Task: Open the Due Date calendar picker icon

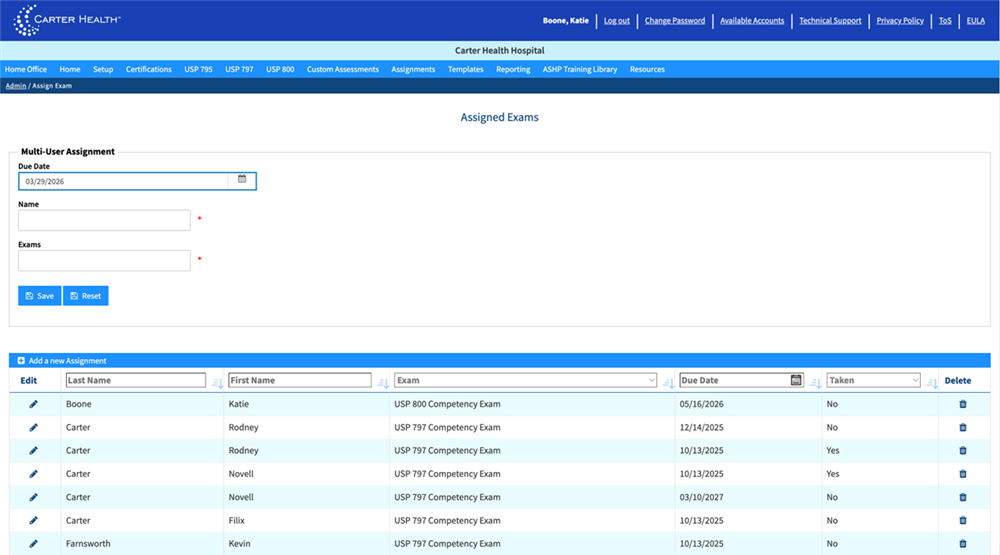Action: [242, 180]
